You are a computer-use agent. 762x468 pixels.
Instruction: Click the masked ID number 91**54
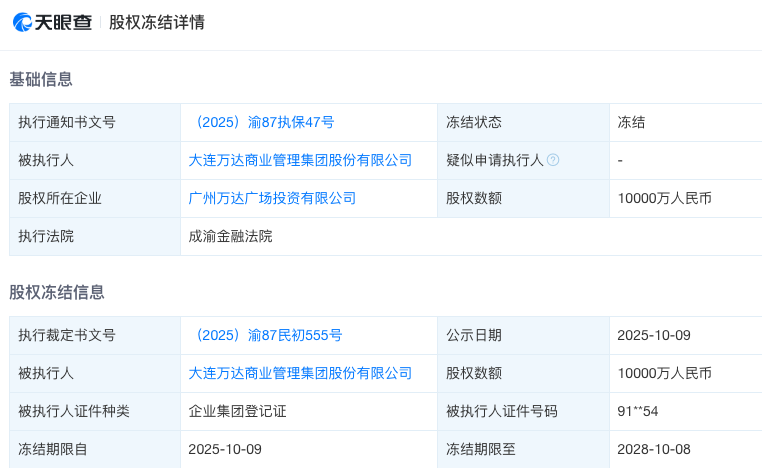[x=638, y=411]
